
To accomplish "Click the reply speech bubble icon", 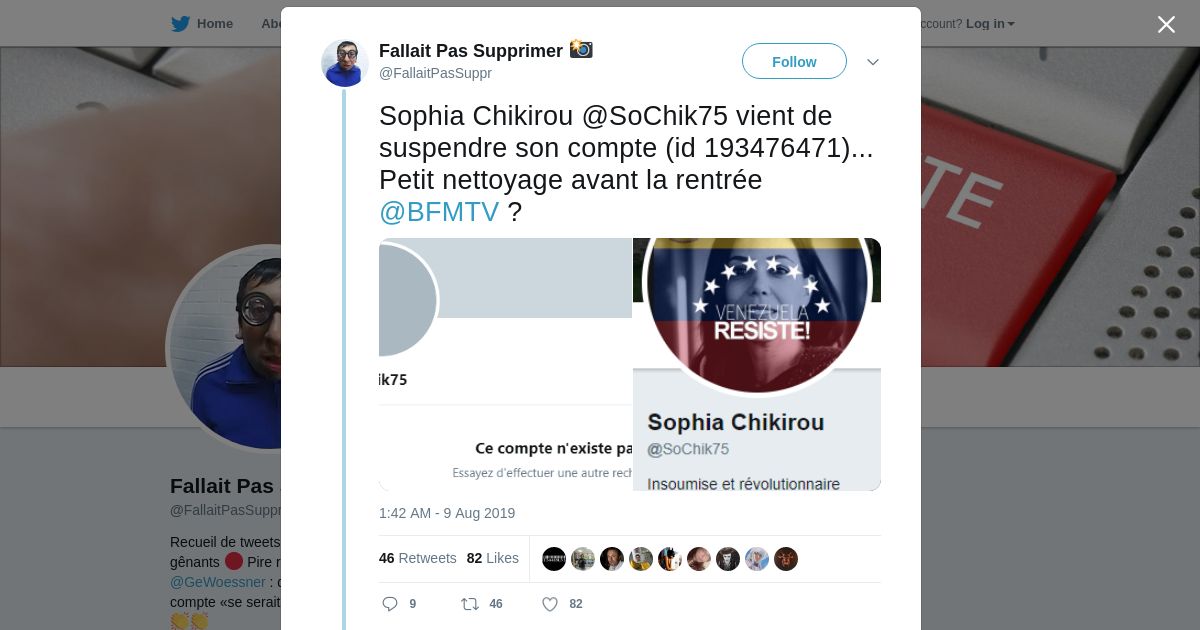I will (x=390, y=604).
